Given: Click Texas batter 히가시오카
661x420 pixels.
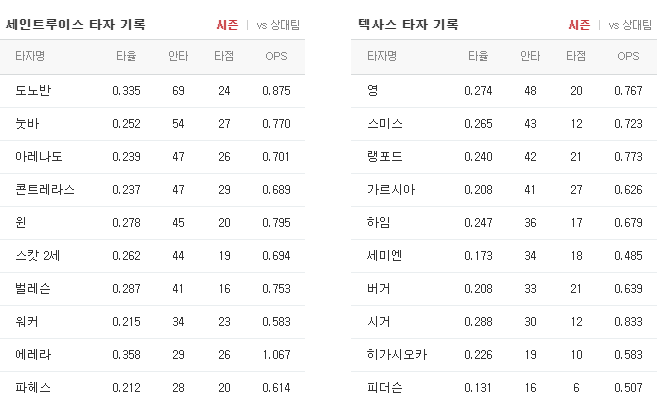Looking at the screenshot, I should pyautogui.click(x=397, y=354).
